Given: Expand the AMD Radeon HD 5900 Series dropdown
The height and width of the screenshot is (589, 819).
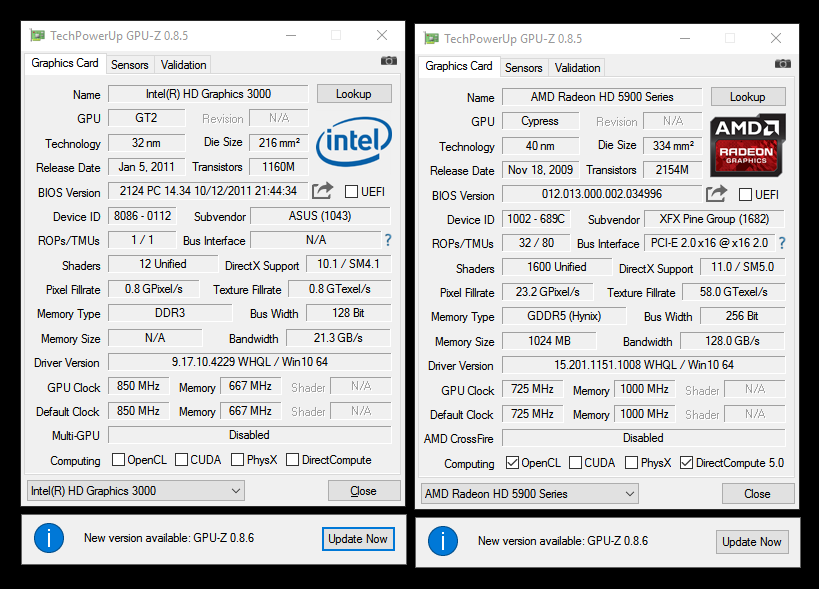Looking at the screenshot, I should pyautogui.click(x=529, y=493).
